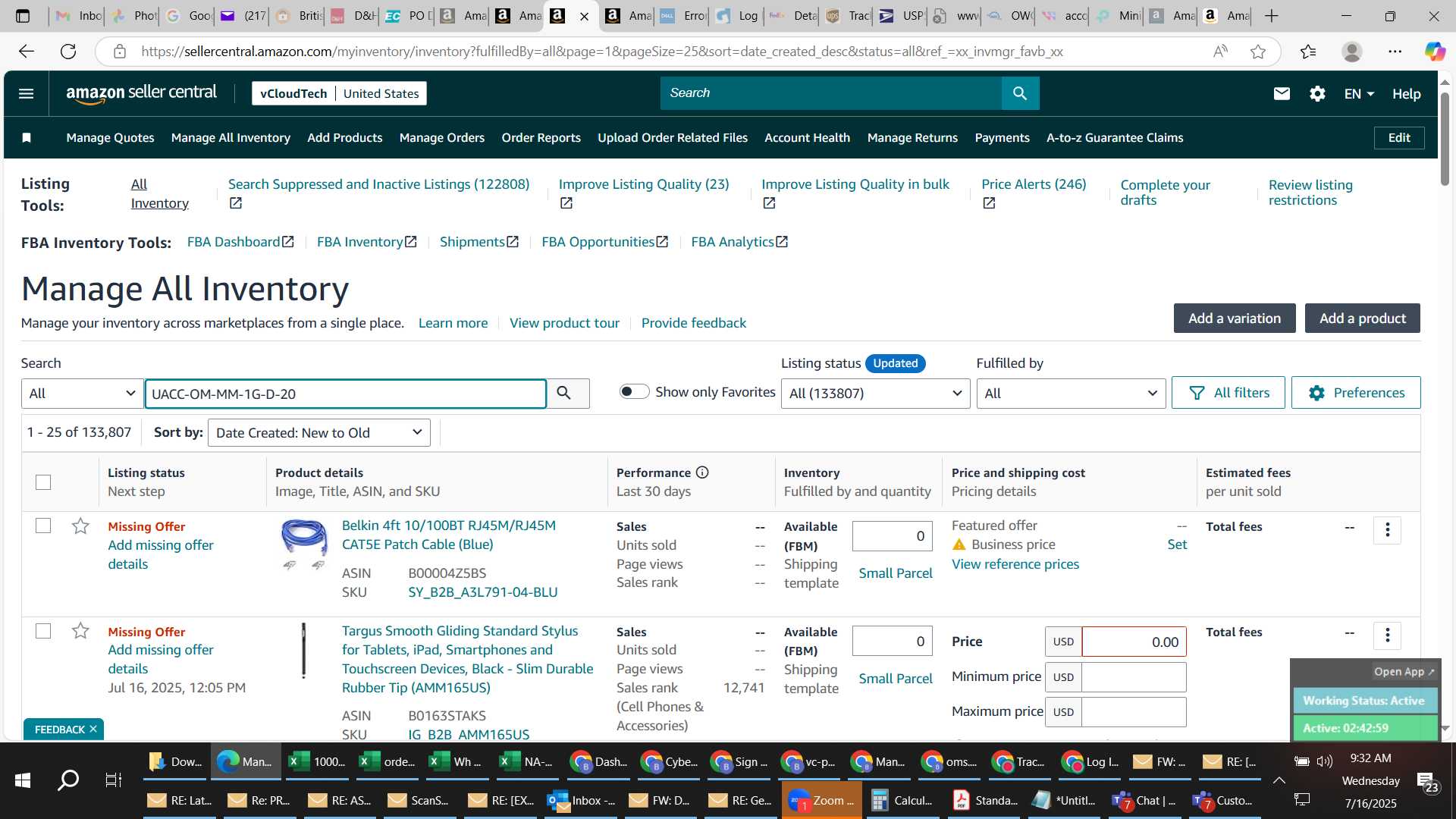Click Add a variation button
Screen dimensions: 1456x819
1235,318
